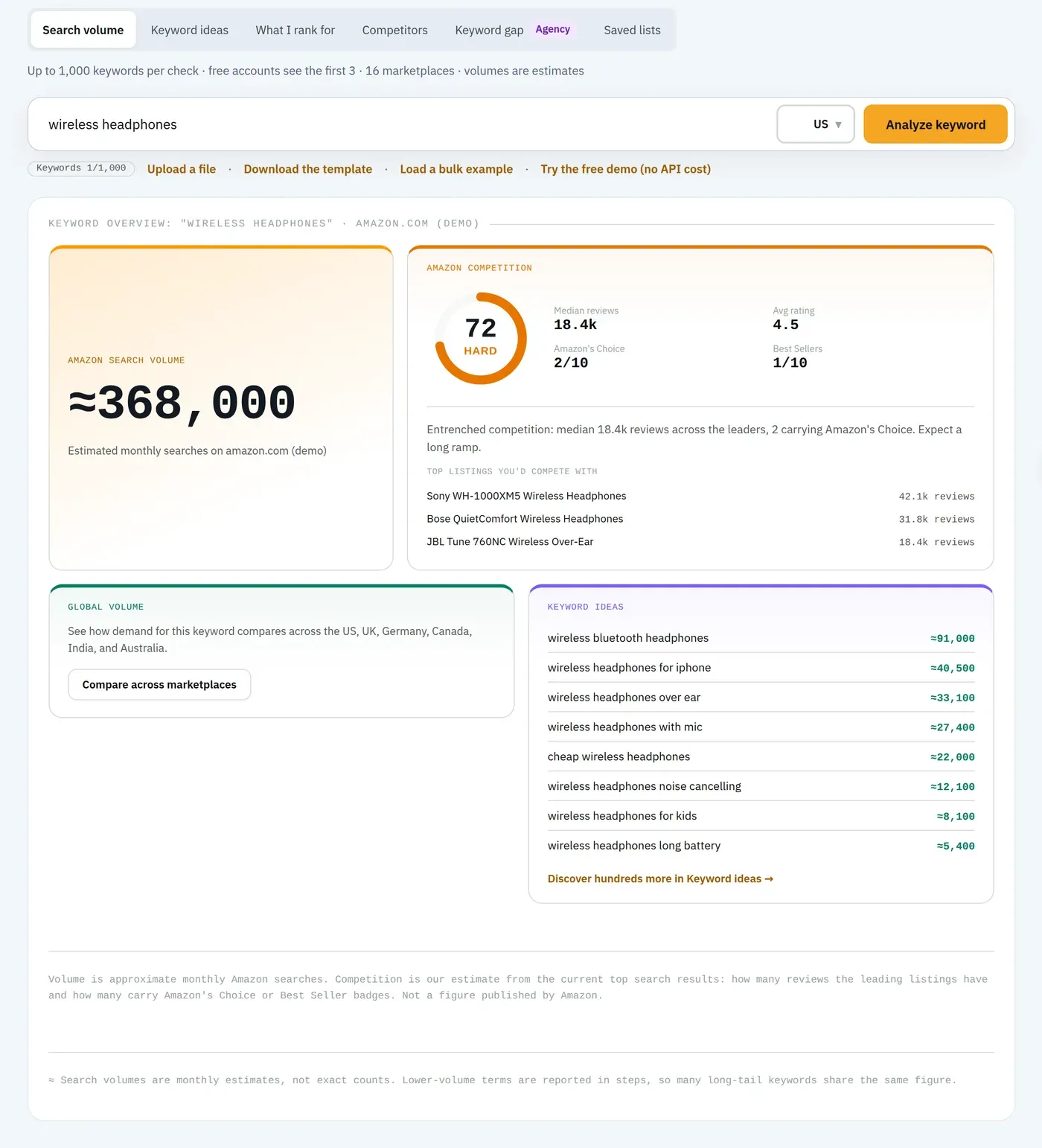Select keyword idea wireless headphones for iphone
Viewport: 1042px width, 1148px height.
click(761, 668)
